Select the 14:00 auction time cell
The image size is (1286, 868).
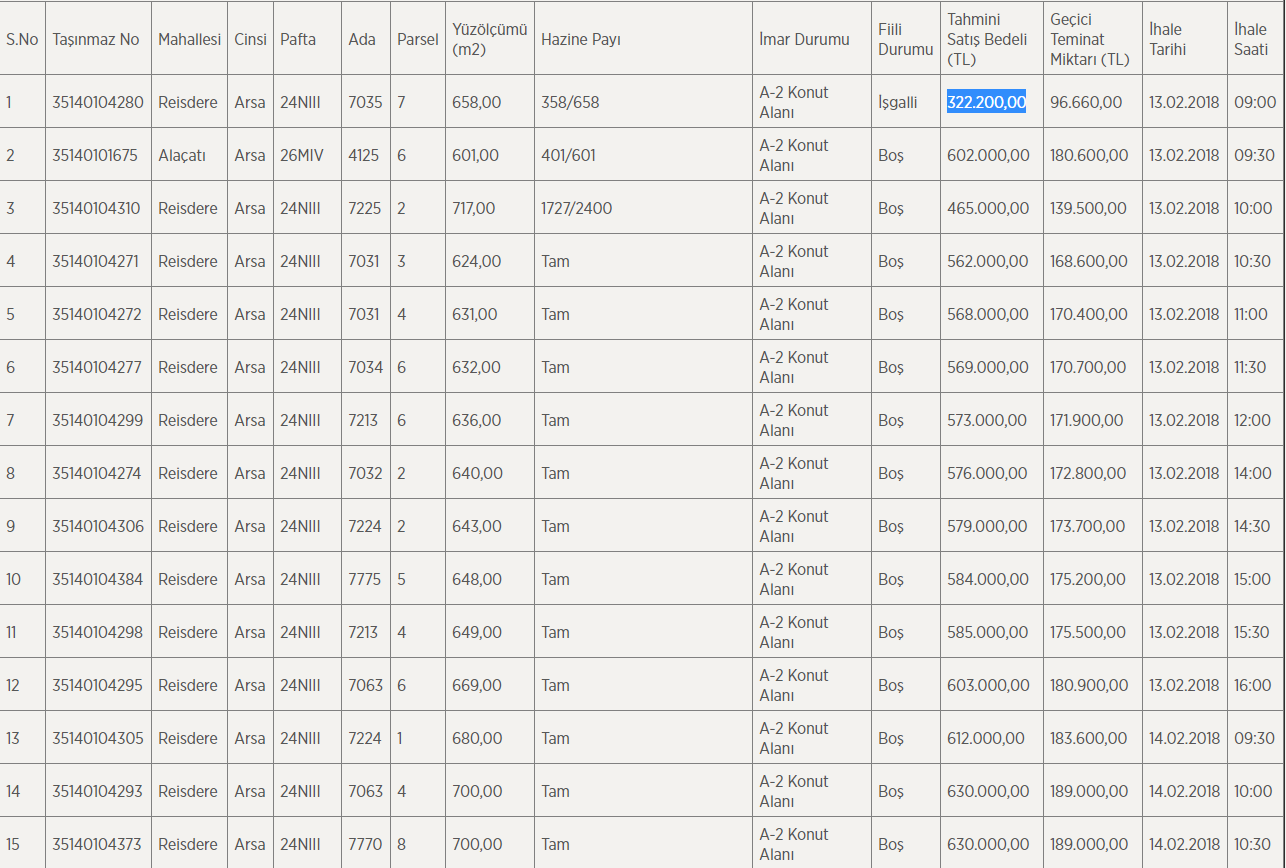1253,473
